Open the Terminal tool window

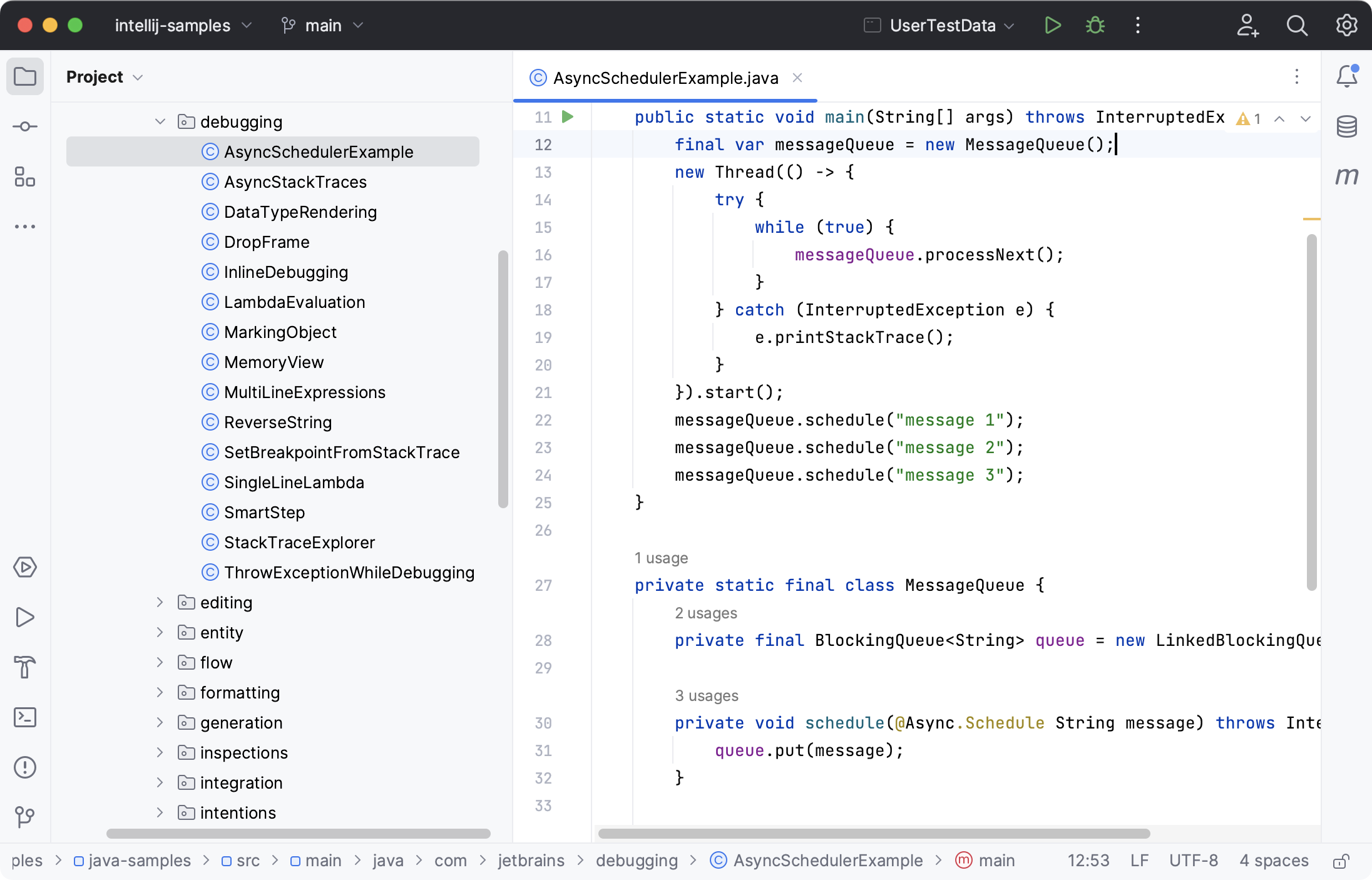[25, 717]
